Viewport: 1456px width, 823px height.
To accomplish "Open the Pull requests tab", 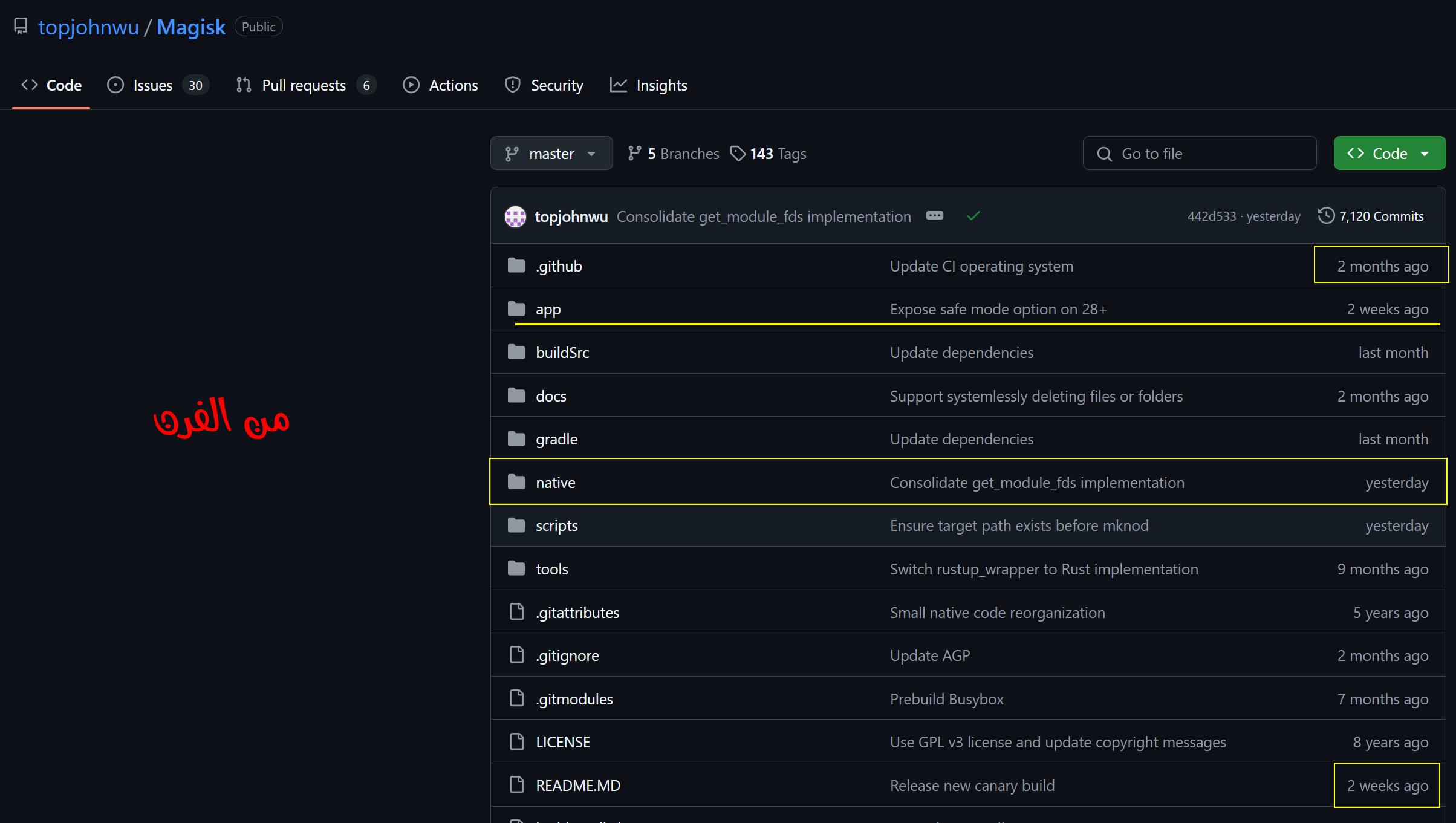I will [x=304, y=85].
